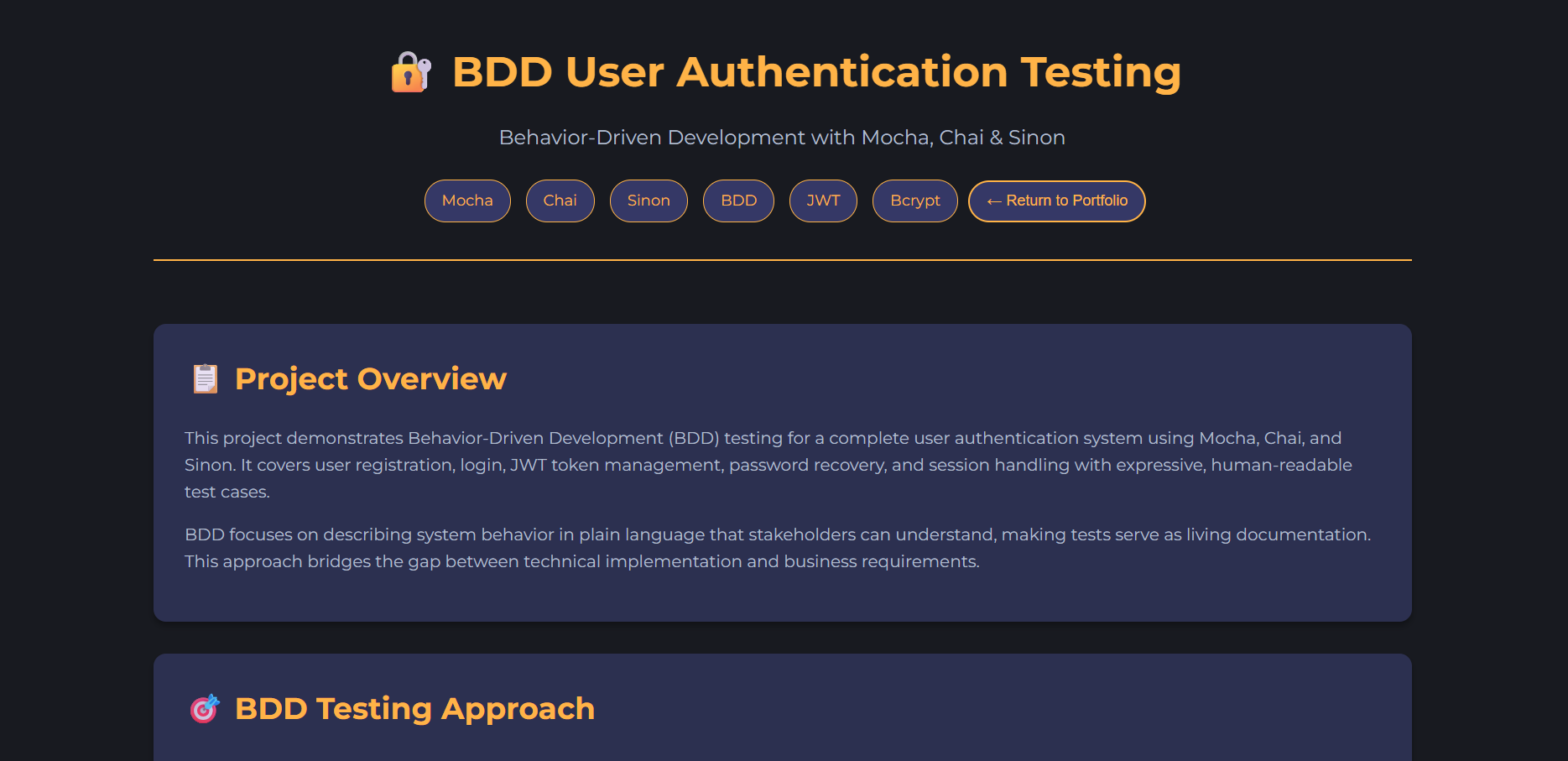Image resolution: width=1568 pixels, height=761 pixels.
Task: Click the BDD Testing Approach heading
Action: 414,709
